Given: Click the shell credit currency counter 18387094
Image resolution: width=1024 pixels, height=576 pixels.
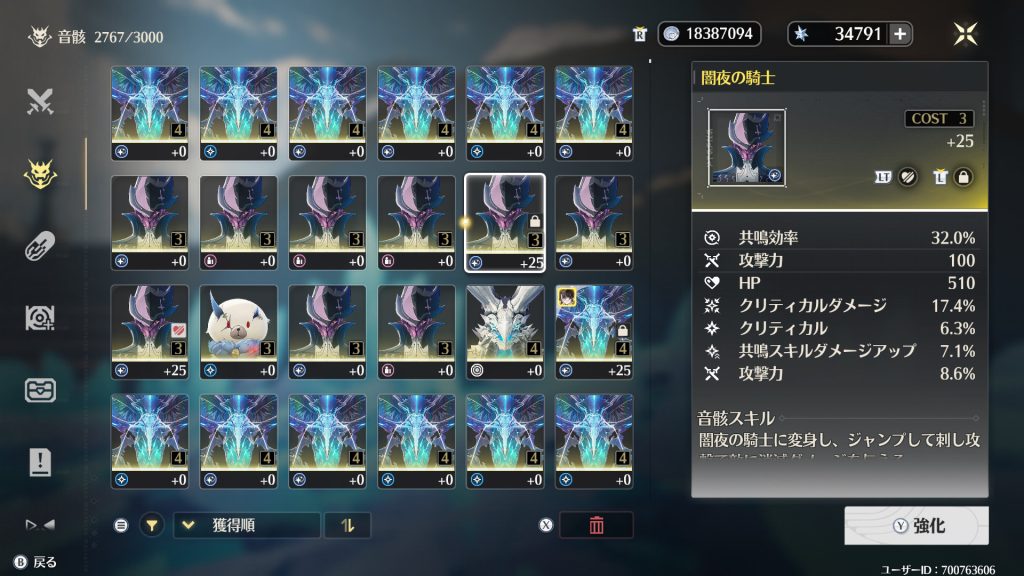Looking at the screenshot, I should pyautogui.click(x=709, y=34).
